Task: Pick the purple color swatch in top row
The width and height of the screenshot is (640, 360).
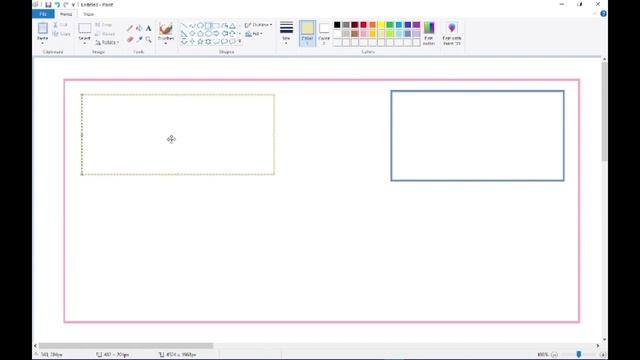Action: [x=416, y=25]
